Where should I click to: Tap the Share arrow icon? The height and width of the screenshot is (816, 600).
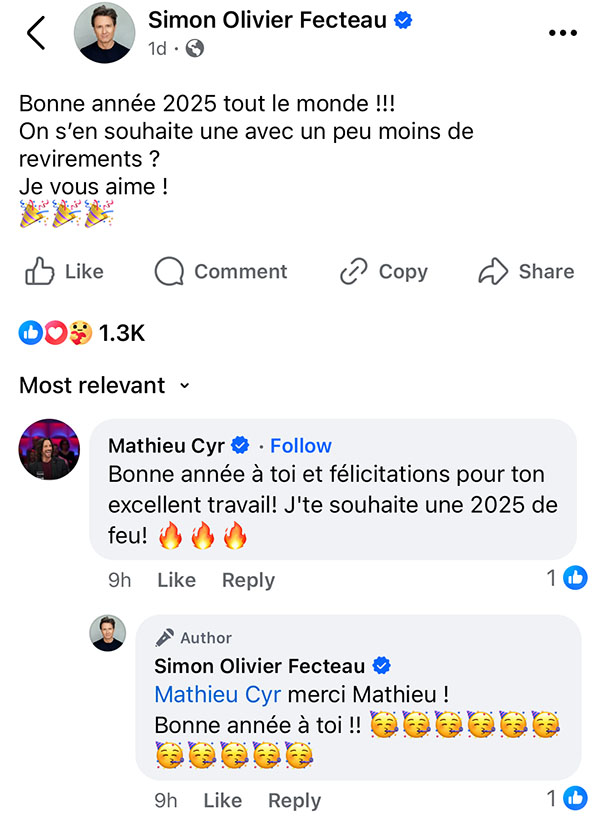(x=493, y=271)
